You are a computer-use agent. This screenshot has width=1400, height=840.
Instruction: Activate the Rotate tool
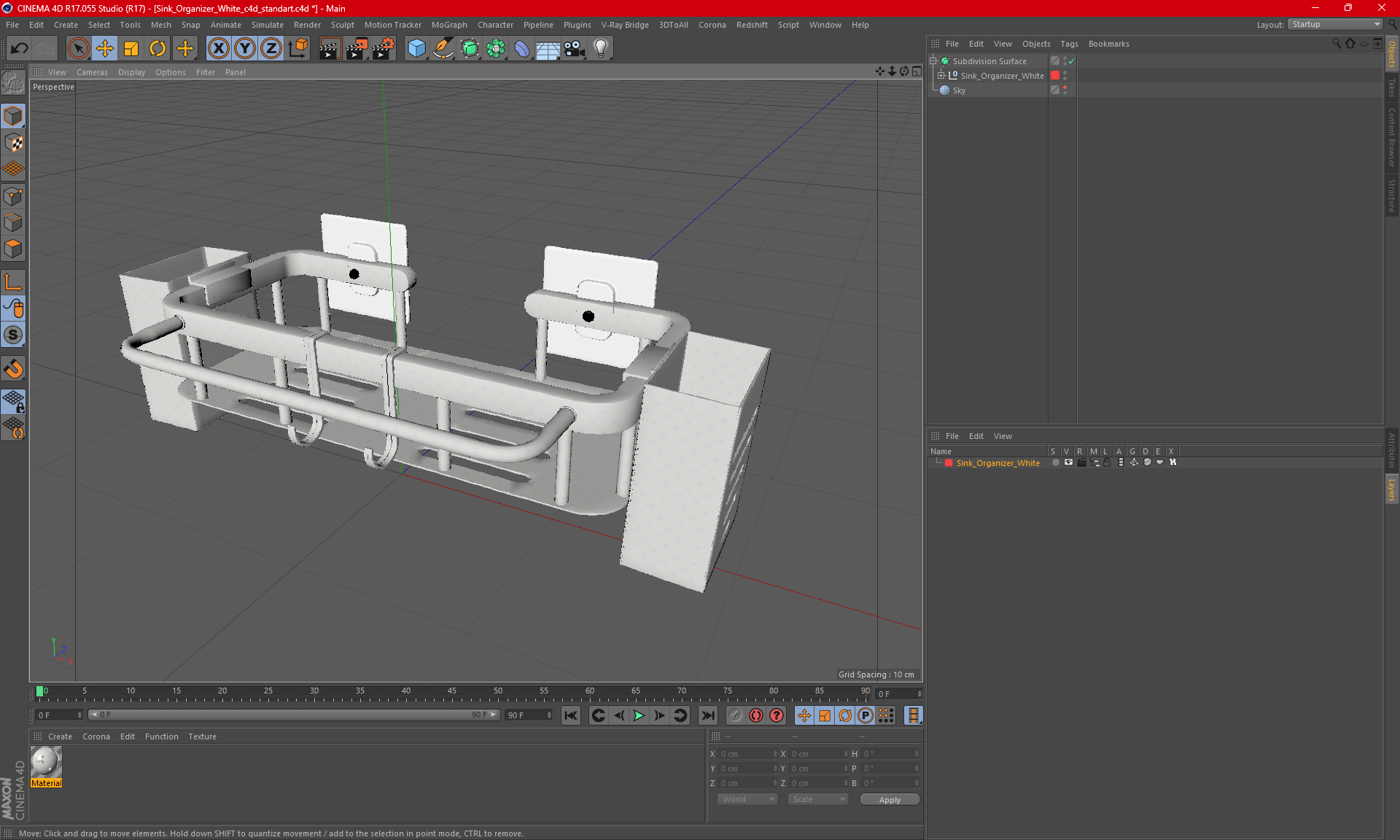157,49
